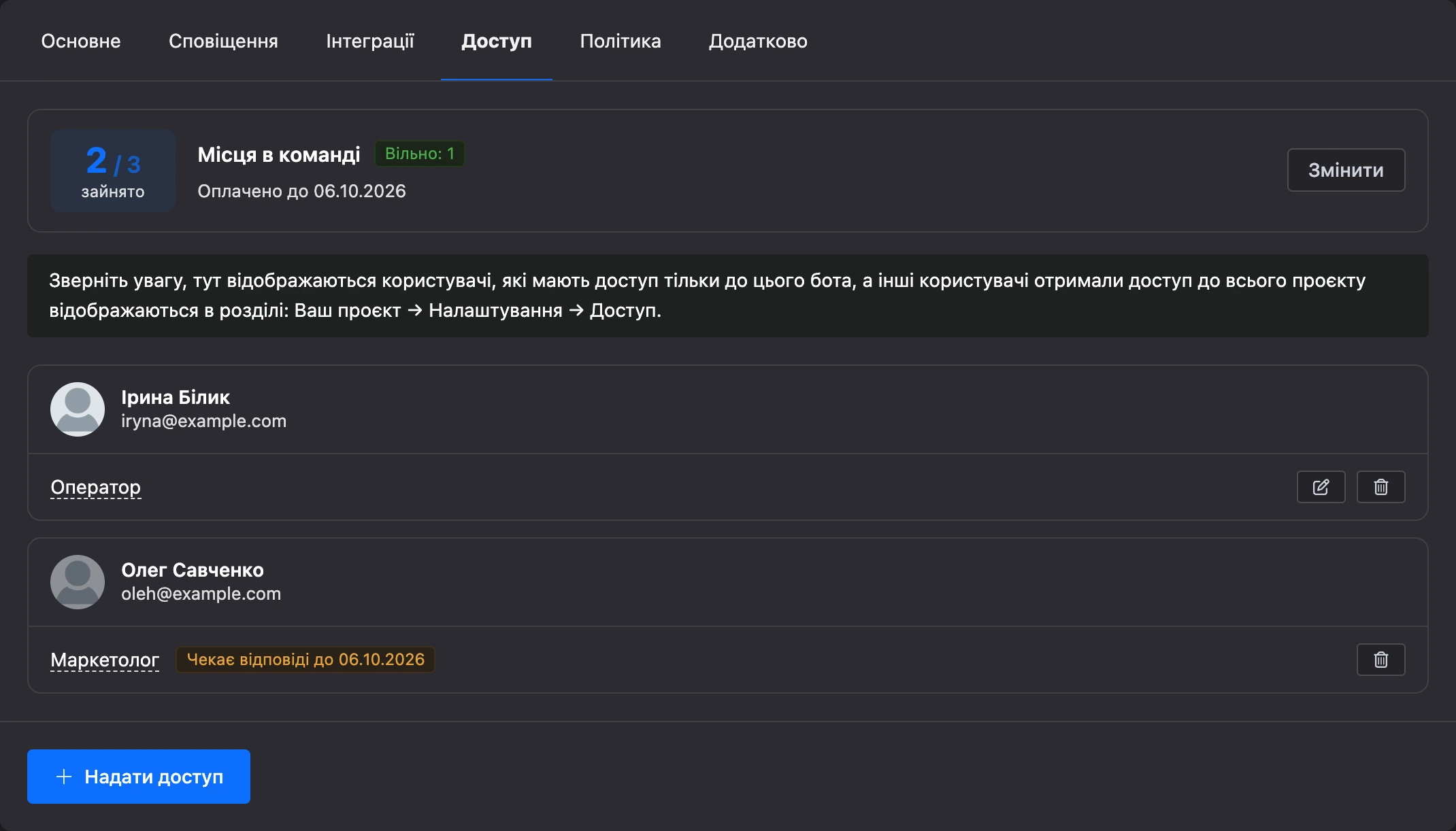Click Оплачено до 06.10.2026 text

click(x=301, y=191)
